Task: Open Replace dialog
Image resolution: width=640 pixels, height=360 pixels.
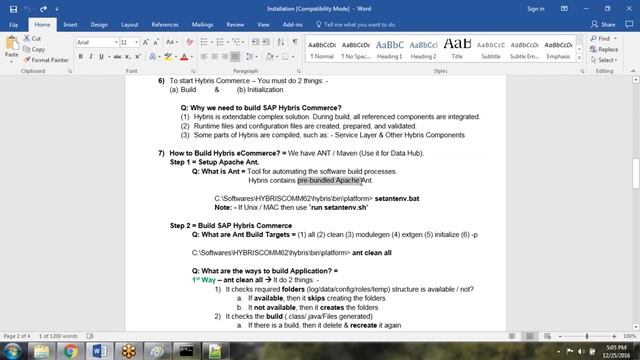Action: (x=604, y=49)
